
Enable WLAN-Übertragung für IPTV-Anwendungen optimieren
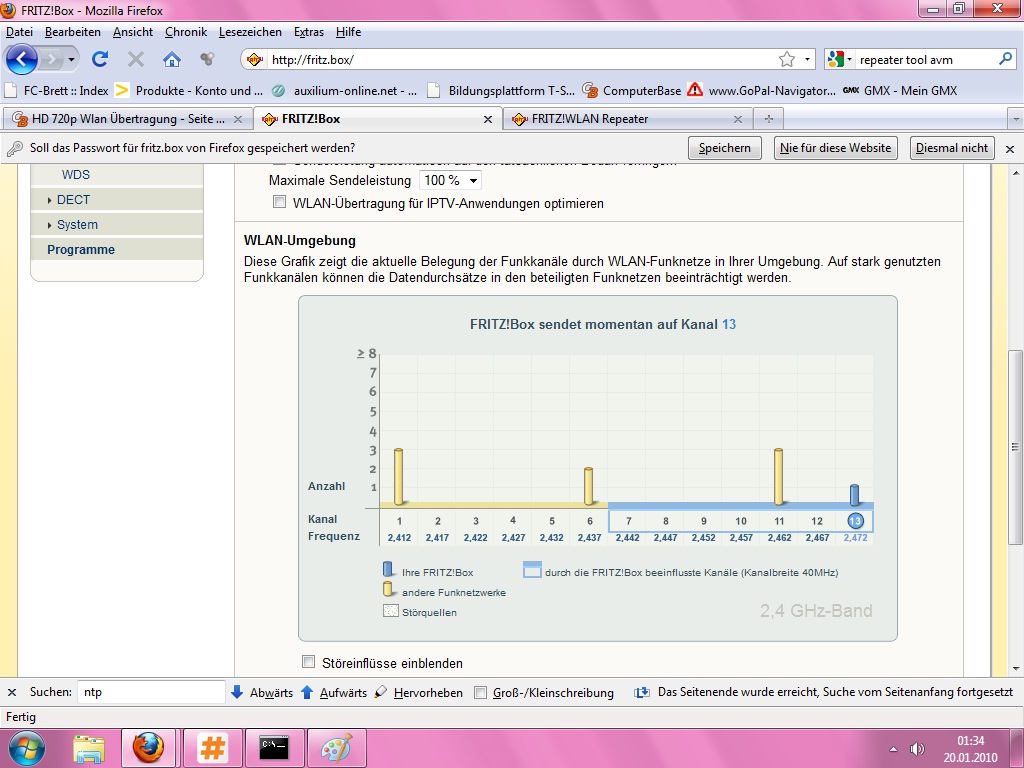[280, 202]
